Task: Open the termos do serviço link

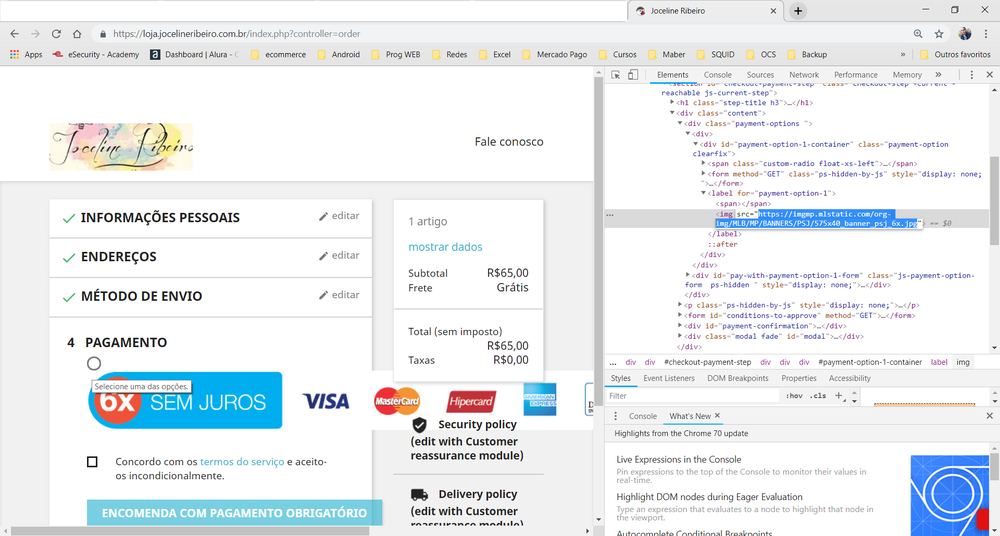Action: pyautogui.click(x=242, y=461)
